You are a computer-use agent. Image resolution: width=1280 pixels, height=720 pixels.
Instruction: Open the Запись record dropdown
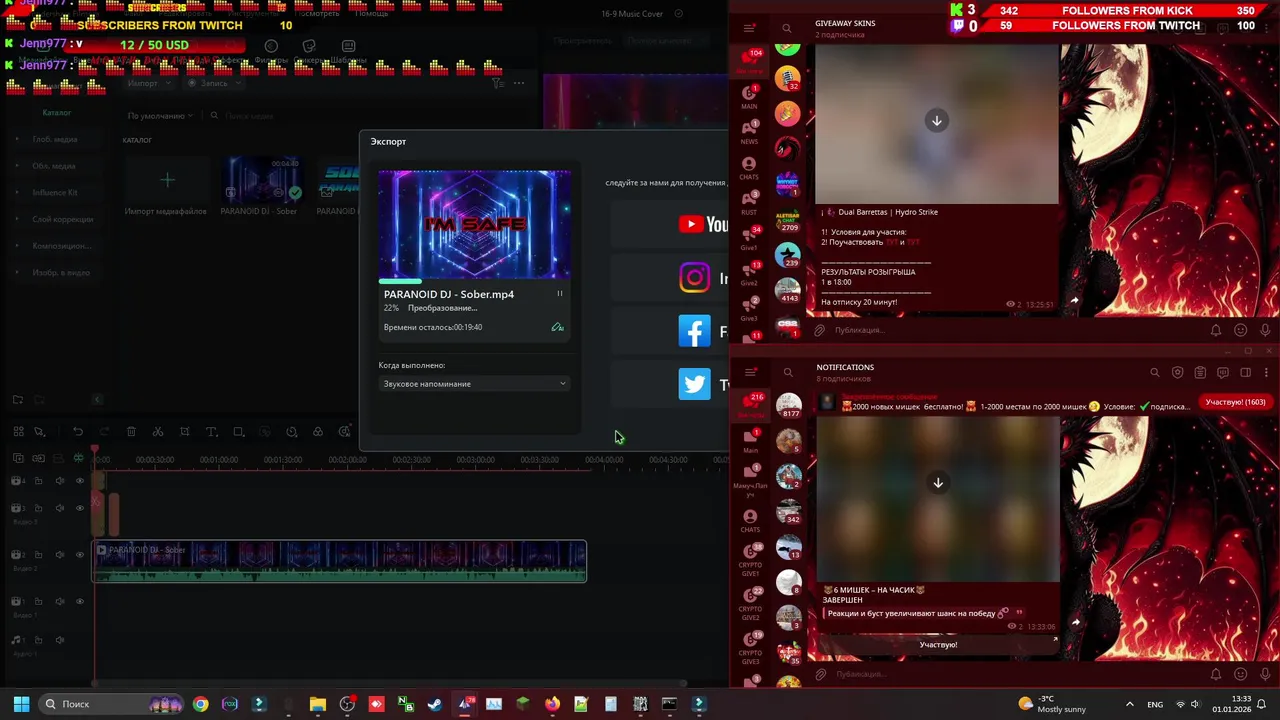[213, 83]
